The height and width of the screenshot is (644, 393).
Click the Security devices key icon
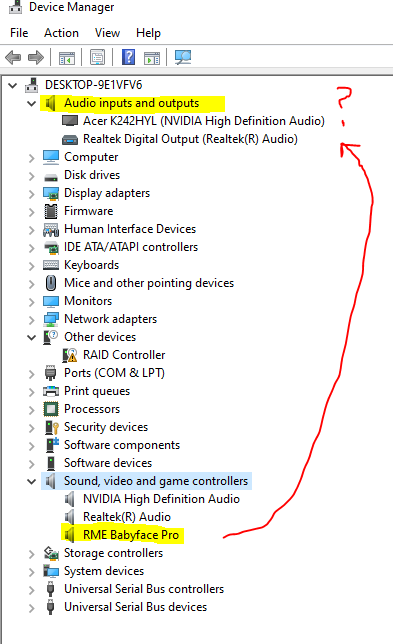(52, 427)
